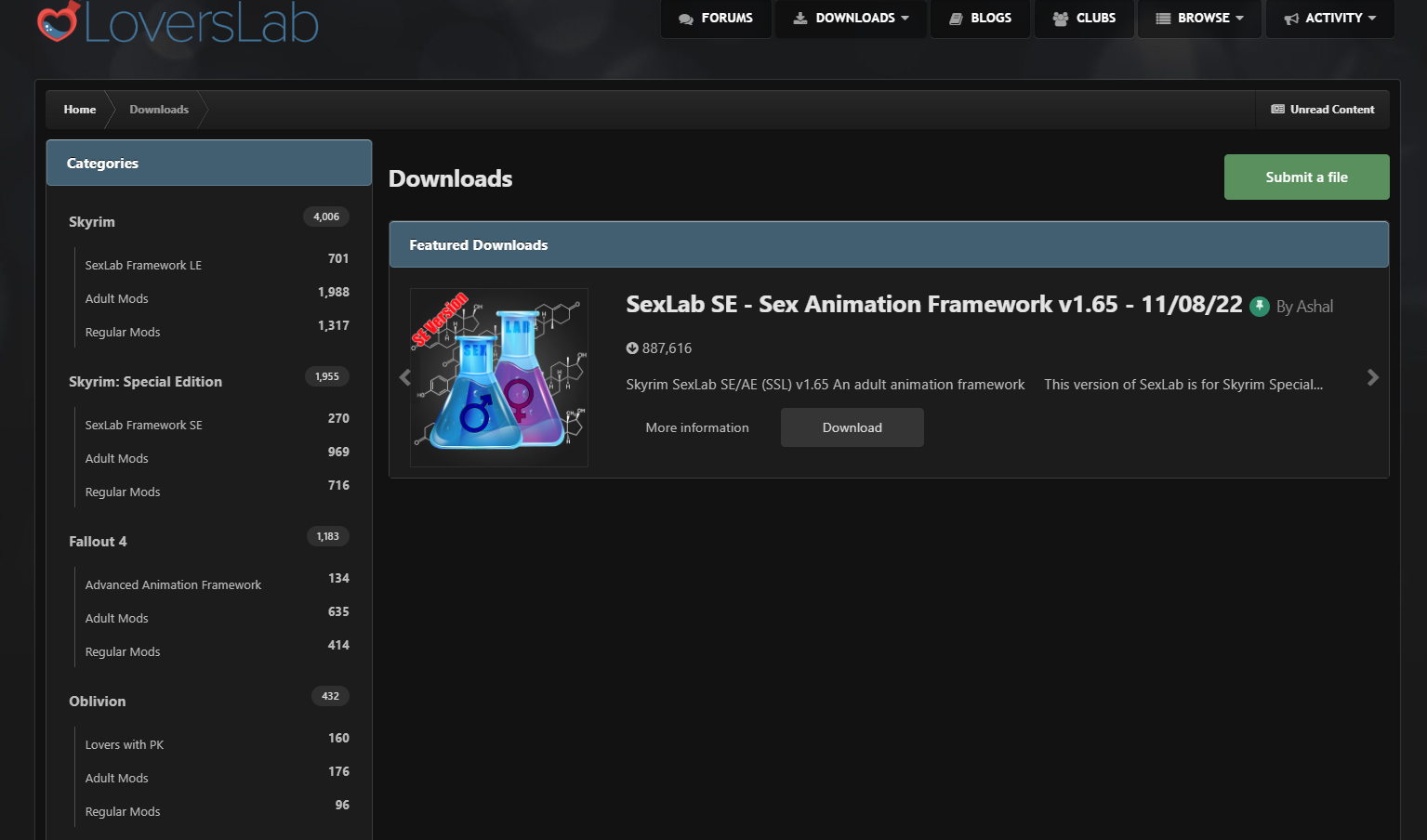This screenshot has height=840, width=1427.
Task: Click the 4,006 count badge for Skyrim
Action: (326, 217)
